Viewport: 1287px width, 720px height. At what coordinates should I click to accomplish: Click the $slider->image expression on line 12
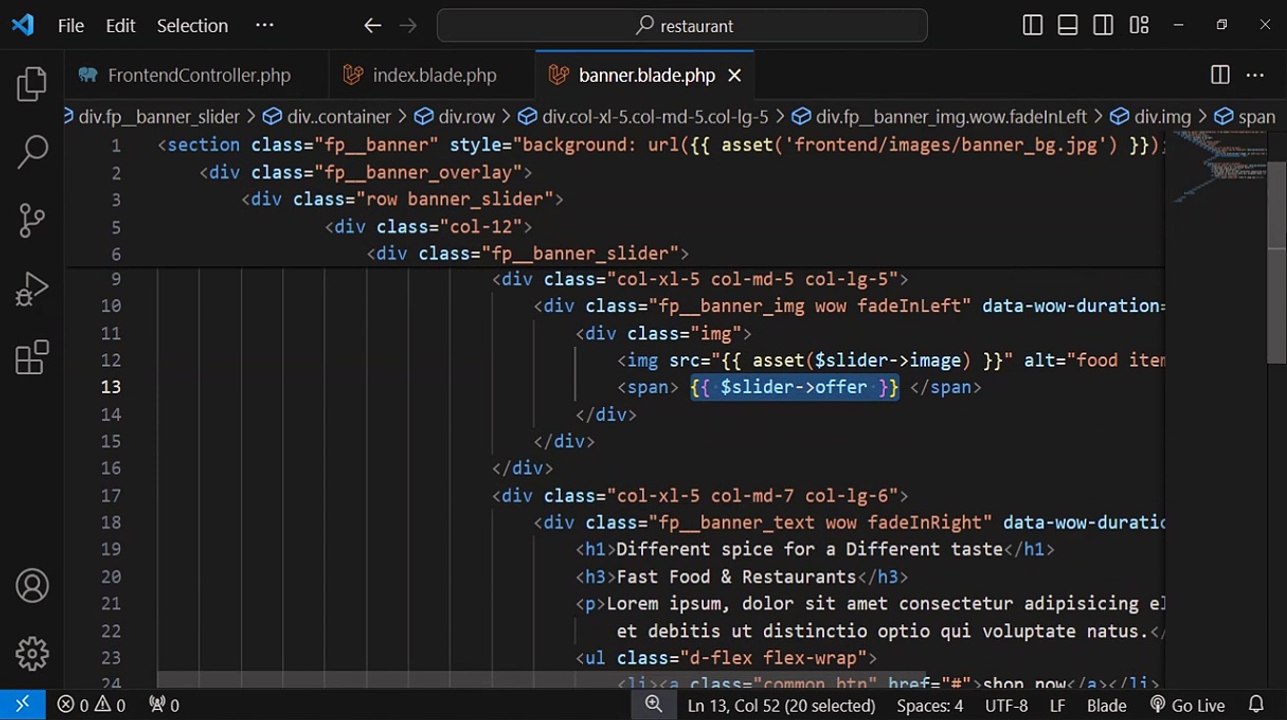click(889, 360)
